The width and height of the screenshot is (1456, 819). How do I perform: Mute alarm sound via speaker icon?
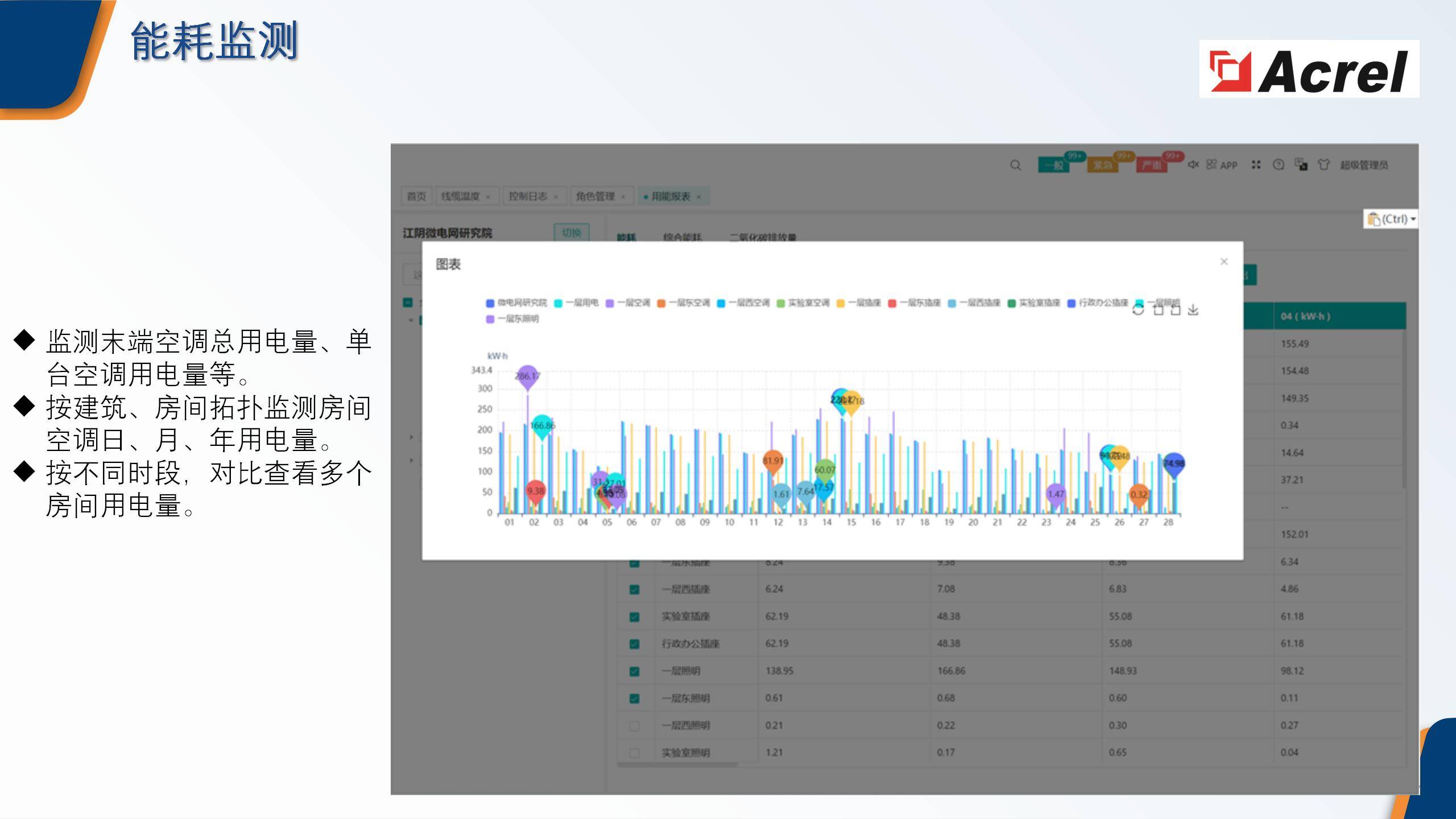[1193, 164]
